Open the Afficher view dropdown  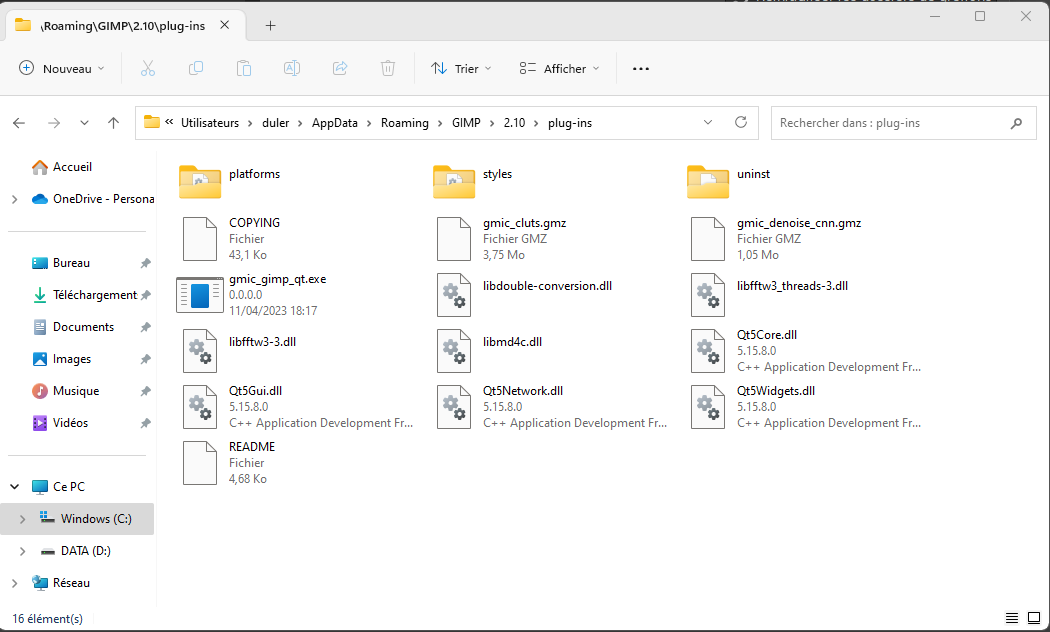click(560, 69)
